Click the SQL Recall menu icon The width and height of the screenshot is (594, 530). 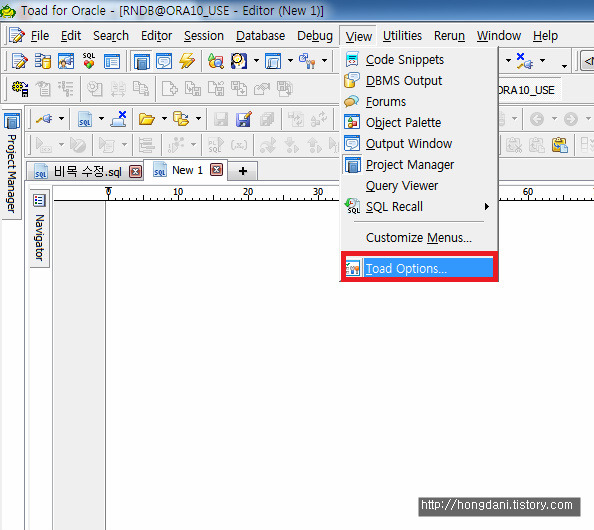[352, 206]
